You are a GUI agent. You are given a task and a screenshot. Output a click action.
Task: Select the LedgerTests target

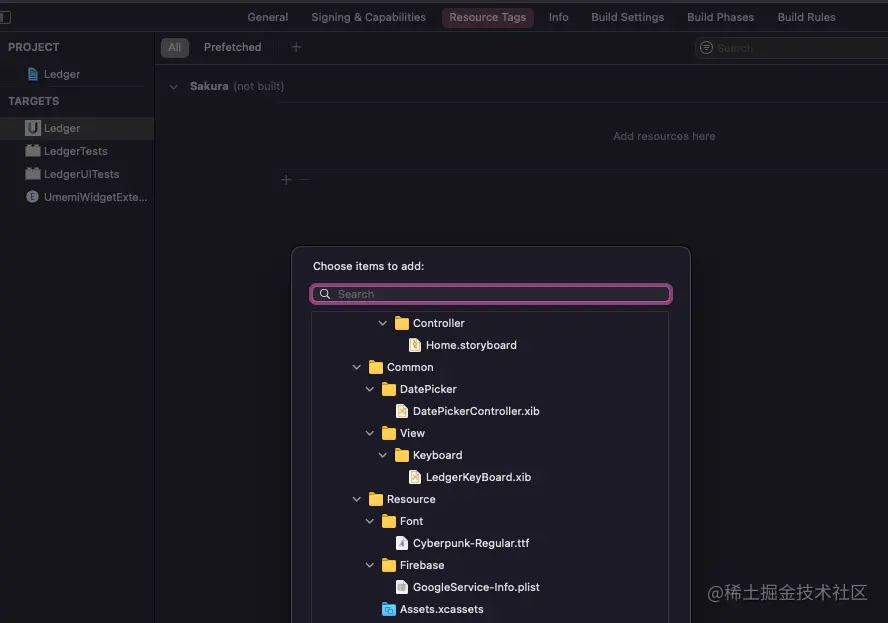77,151
